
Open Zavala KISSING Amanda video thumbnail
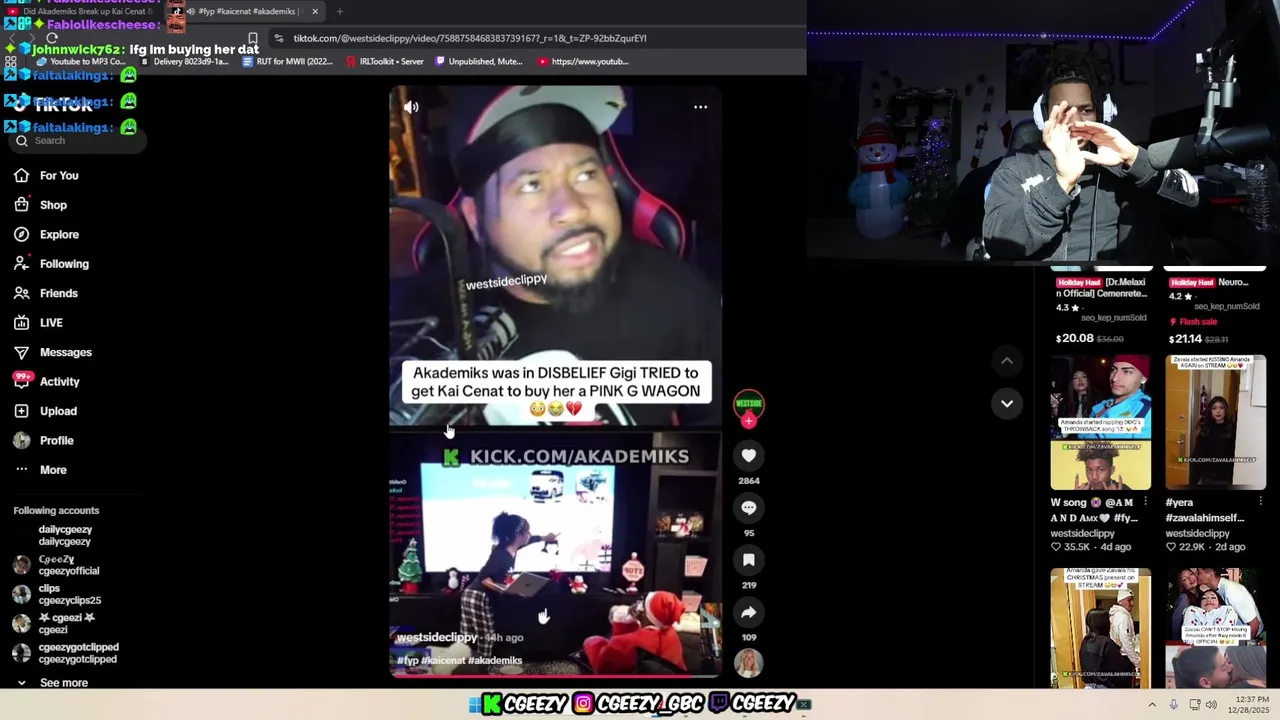coord(1215,422)
